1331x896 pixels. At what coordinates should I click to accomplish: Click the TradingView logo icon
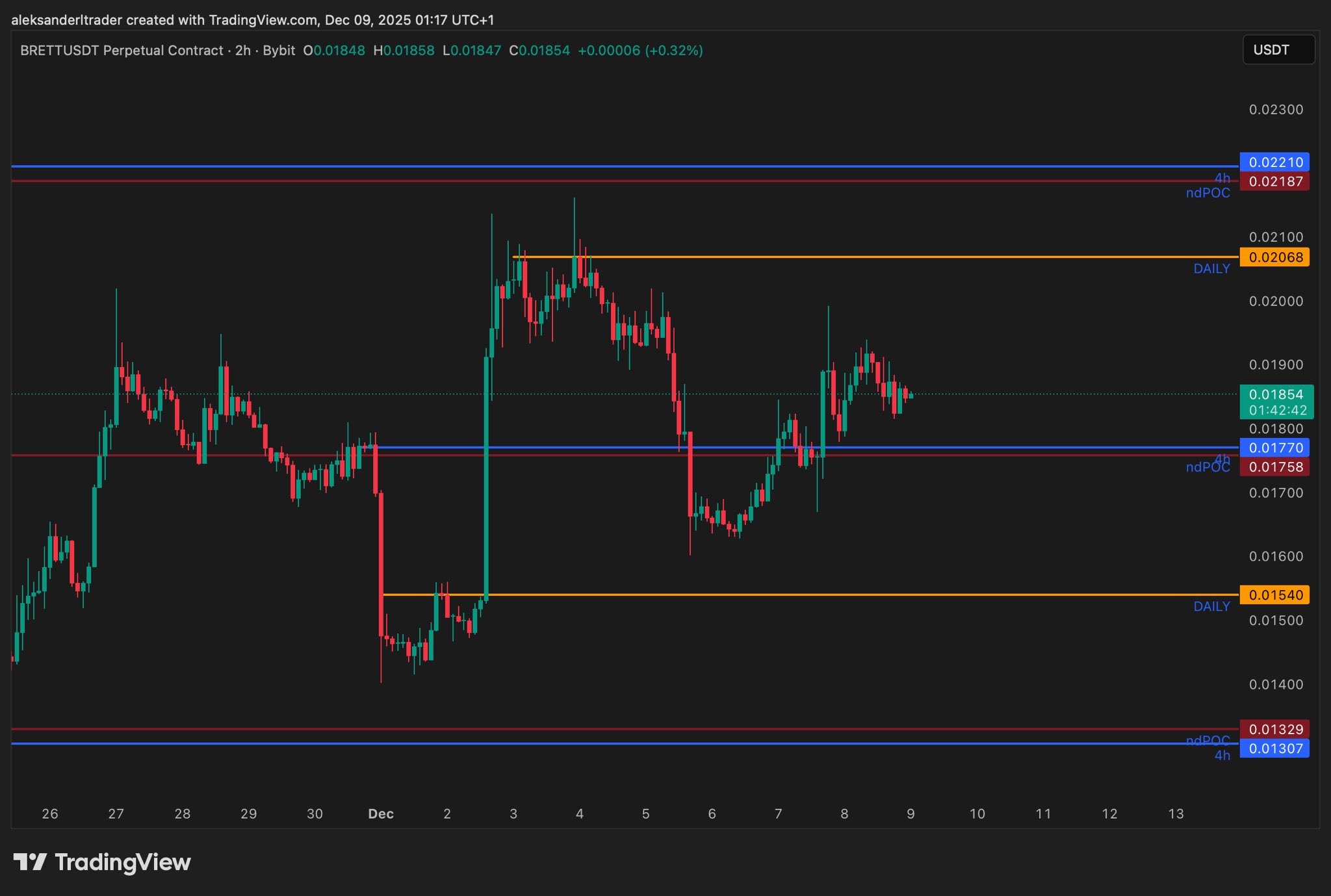(30, 862)
